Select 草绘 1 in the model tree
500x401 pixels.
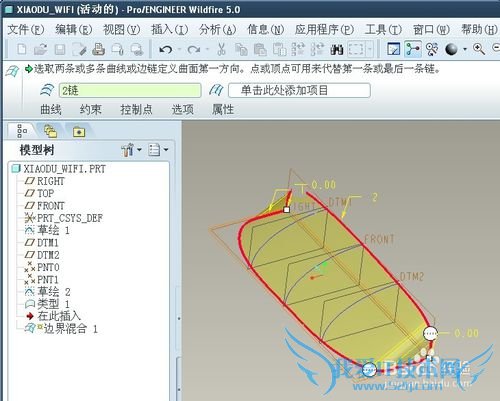click(47, 230)
